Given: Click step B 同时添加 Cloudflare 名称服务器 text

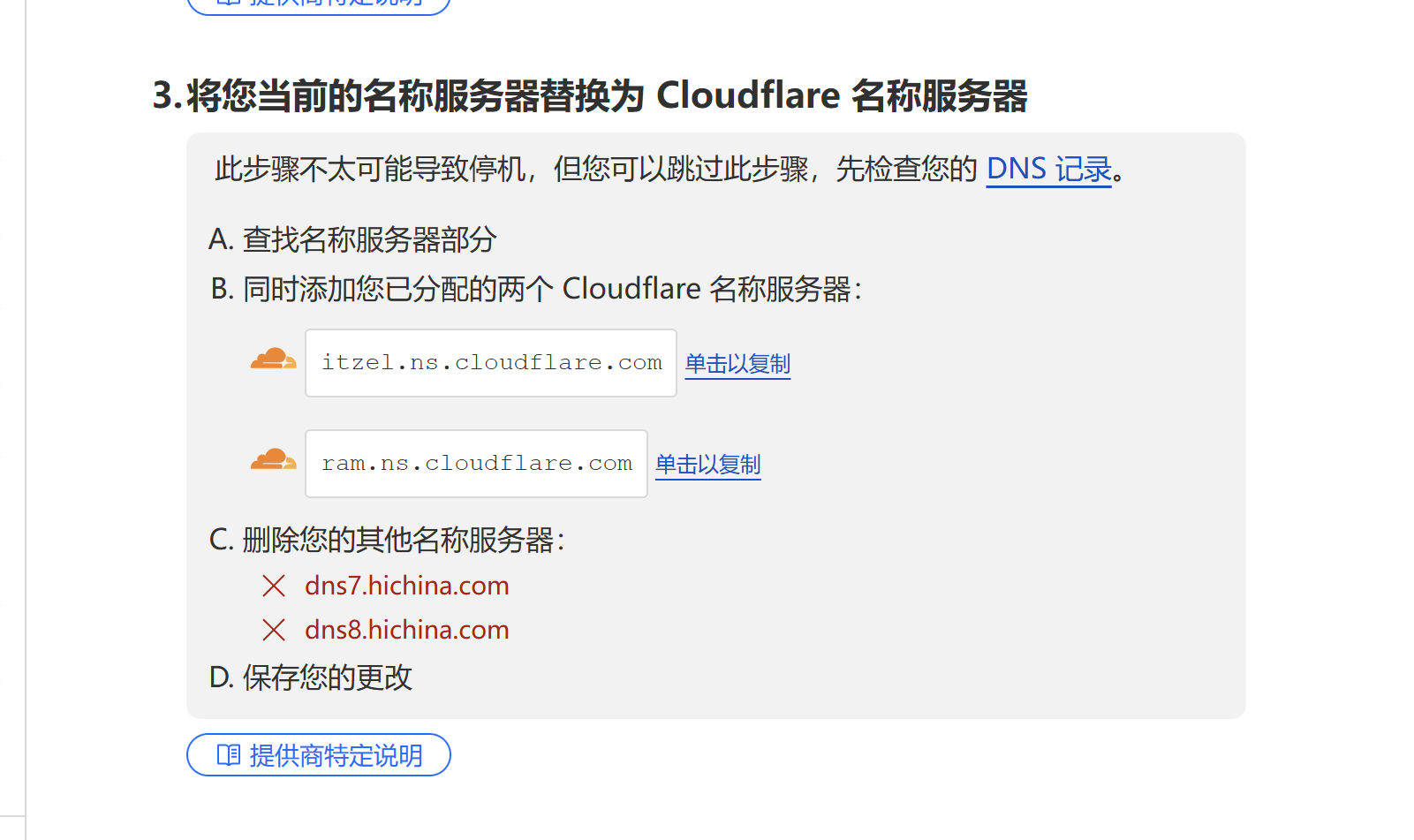Looking at the screenshot, I should [536, 289].
